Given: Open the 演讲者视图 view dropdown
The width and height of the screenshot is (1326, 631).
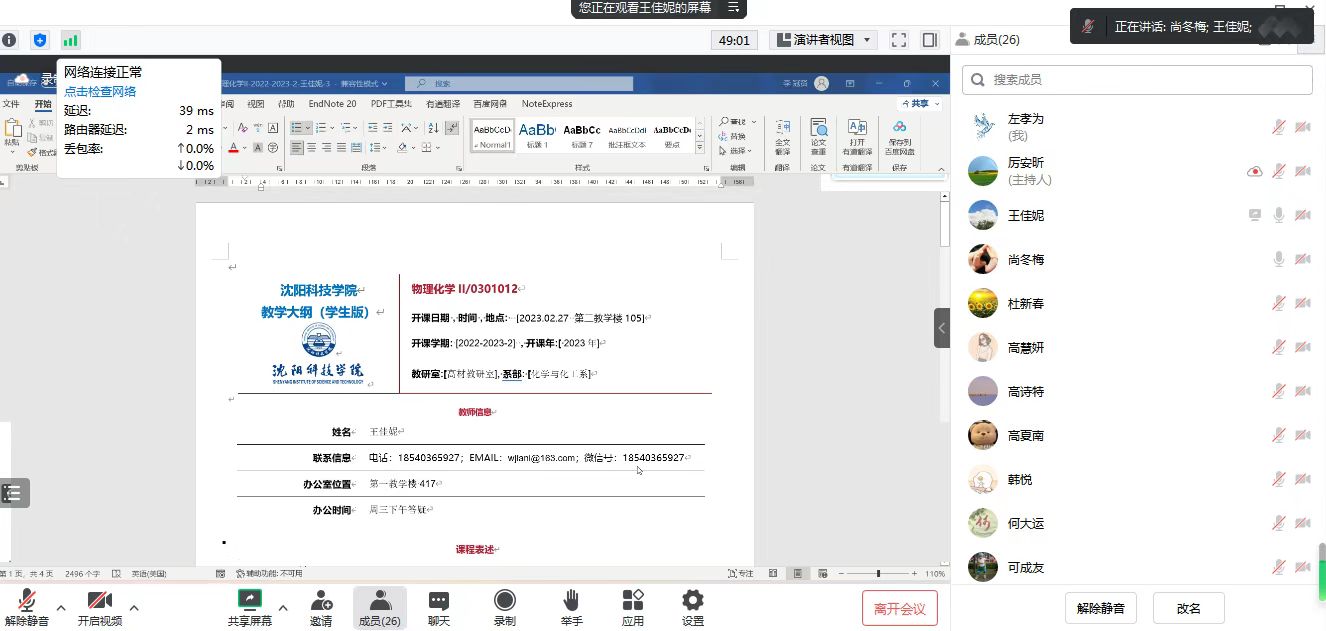Looking at the screenshot, I should (x=823, y=40).
